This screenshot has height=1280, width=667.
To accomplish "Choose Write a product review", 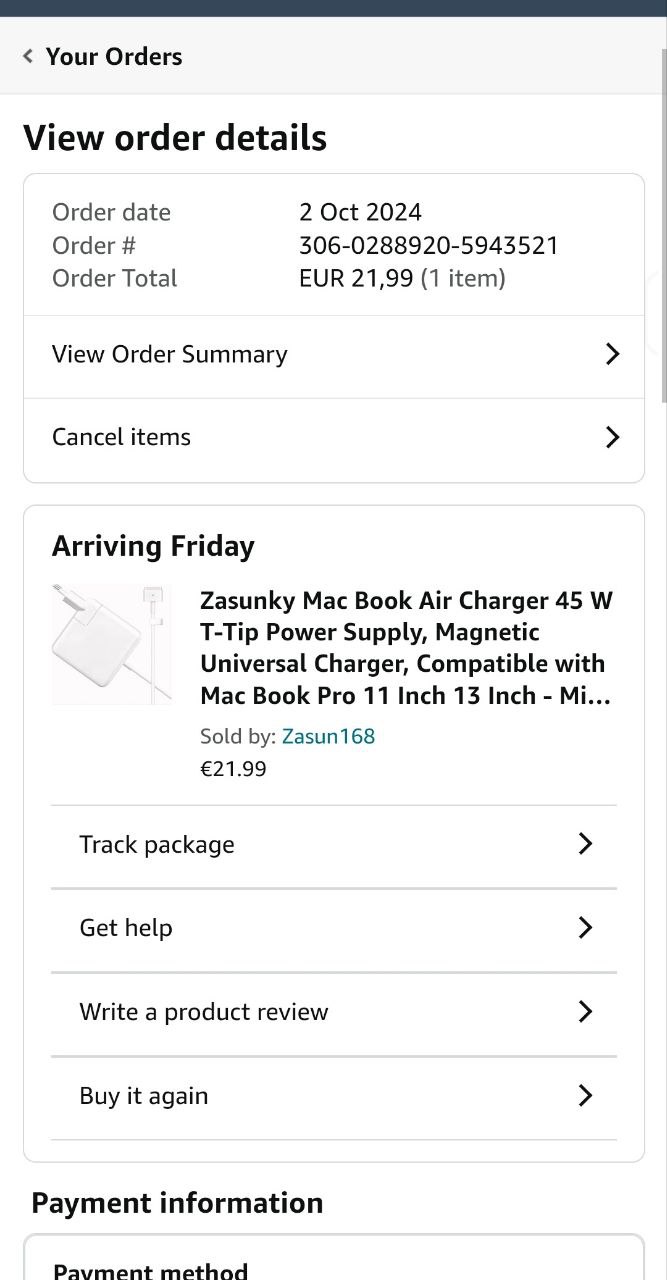I will click(204, 1012).
